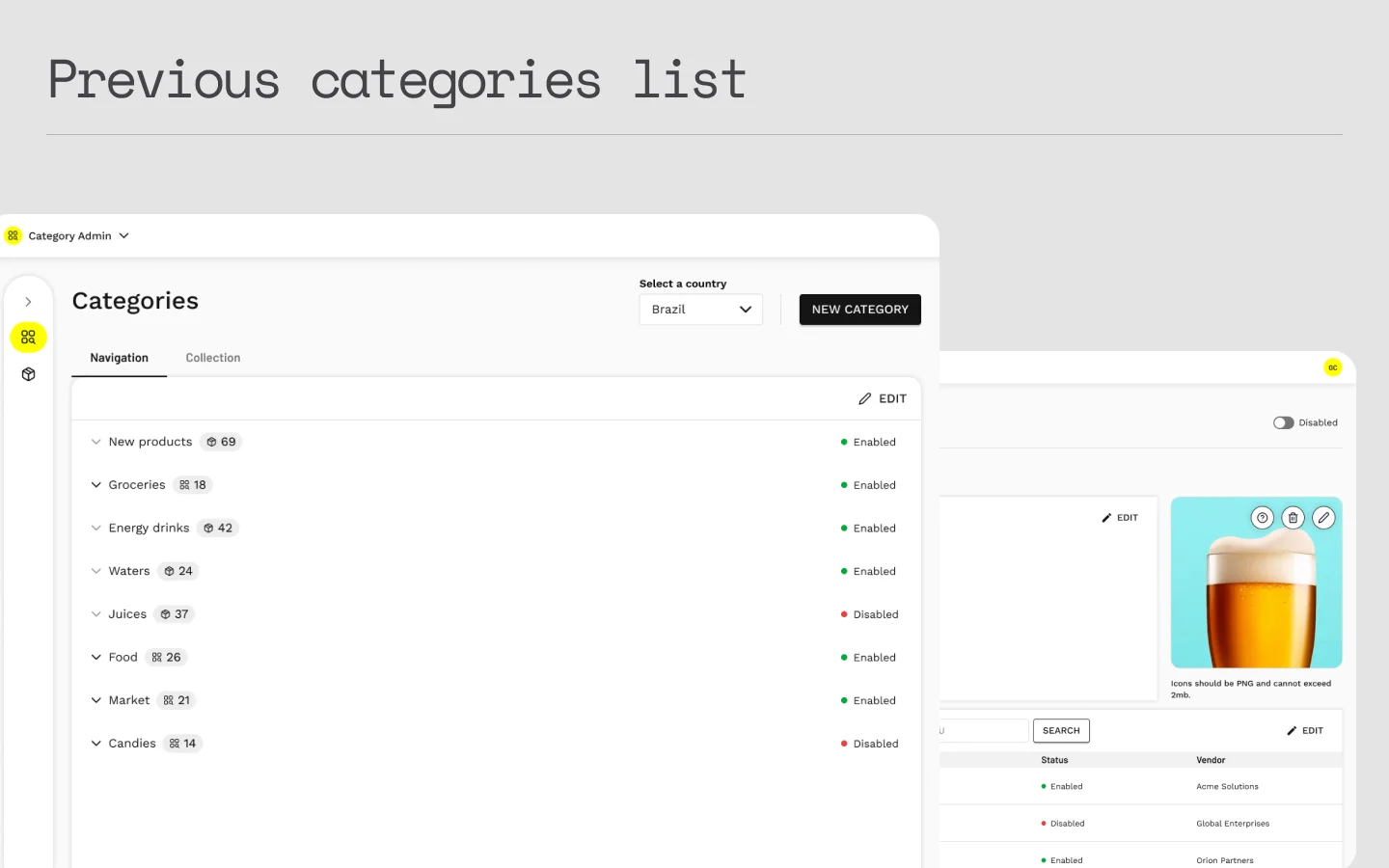This screenshot has width=1389, height=868.
Task: Switch to the Collection tab
Action: tap(213, 358)
